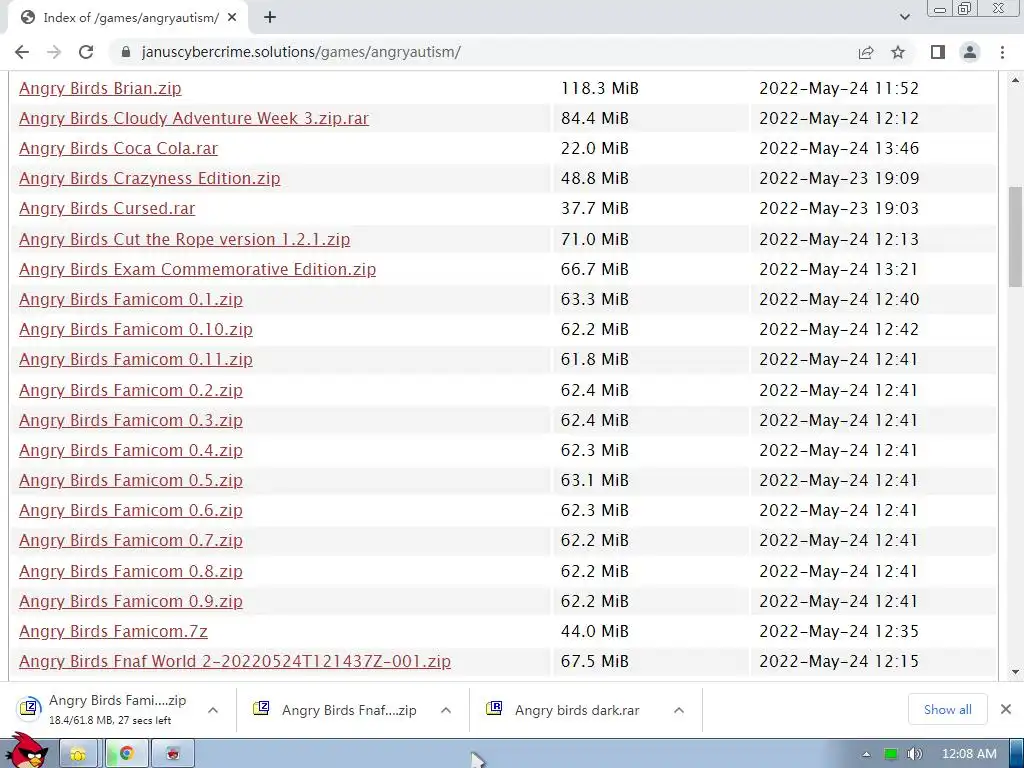Viewport: 1024px width, 768px height.
Task: Open the profile avatar menu
Action: (x=970, y=52)
